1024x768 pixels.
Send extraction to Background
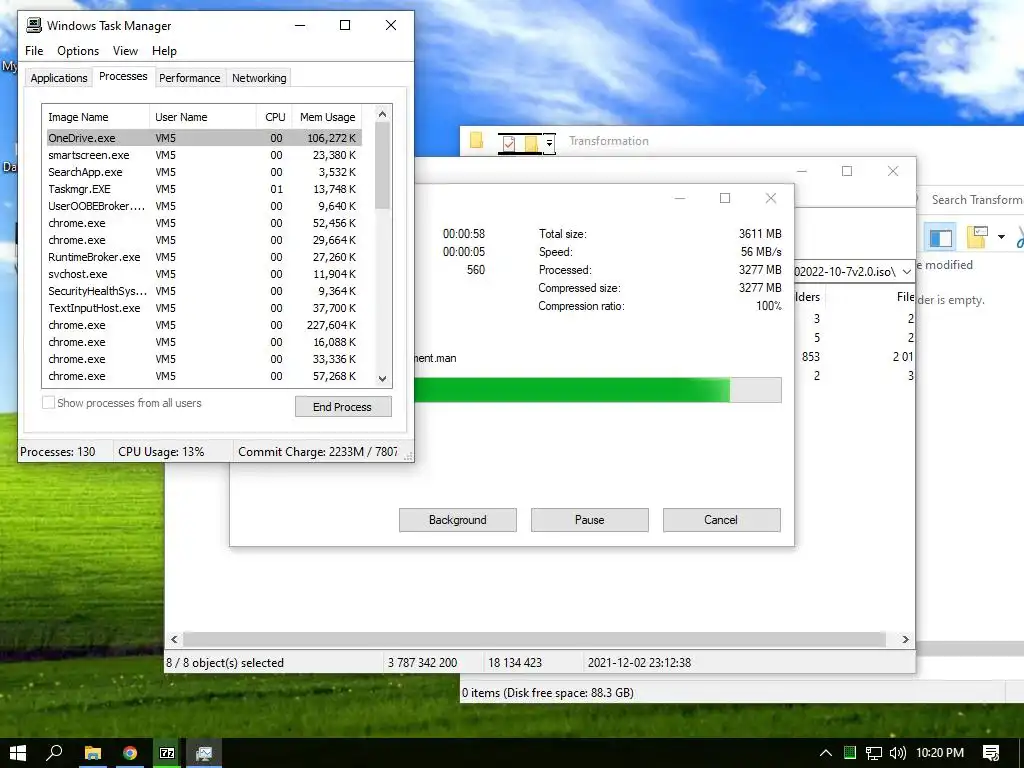click(x=458, y=520)
